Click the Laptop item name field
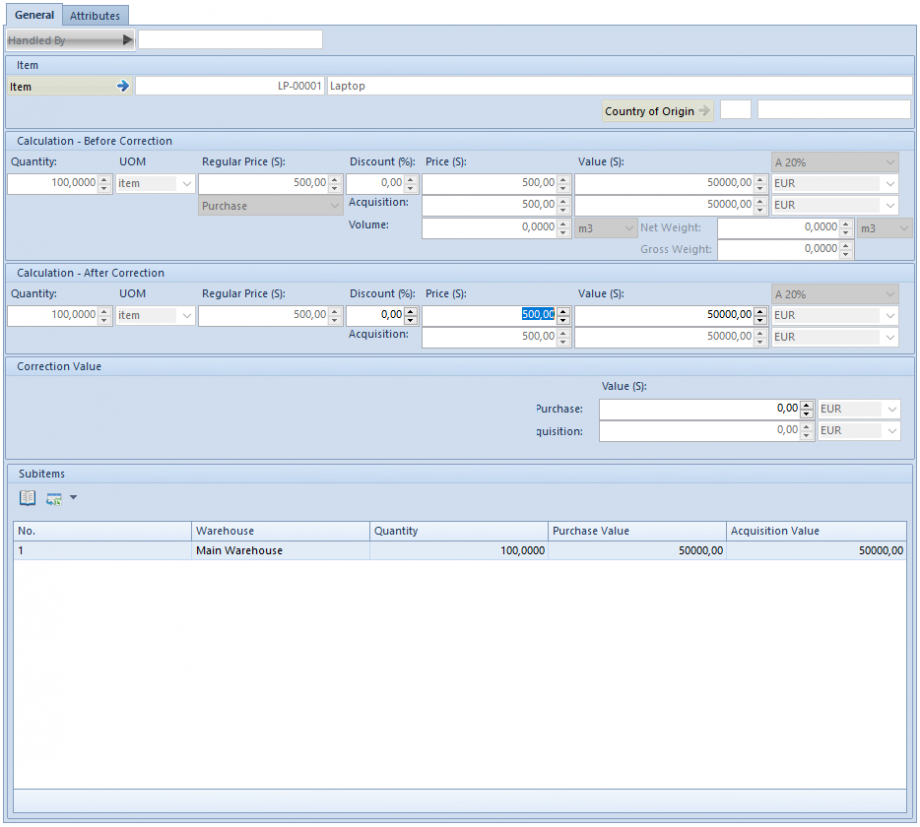This screenshot has width=920, height=827. pos(450,86)
